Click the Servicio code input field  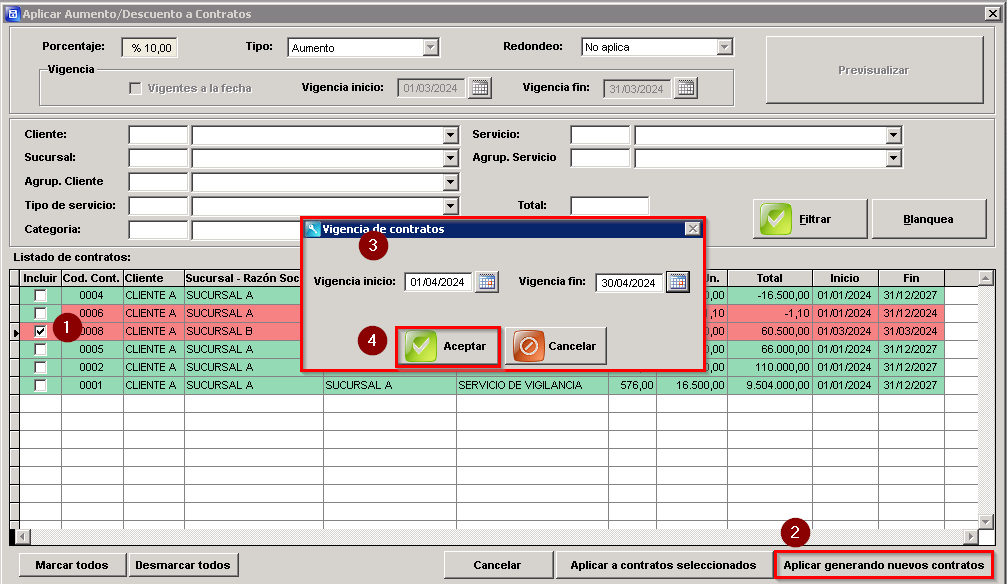click(600, 135)
